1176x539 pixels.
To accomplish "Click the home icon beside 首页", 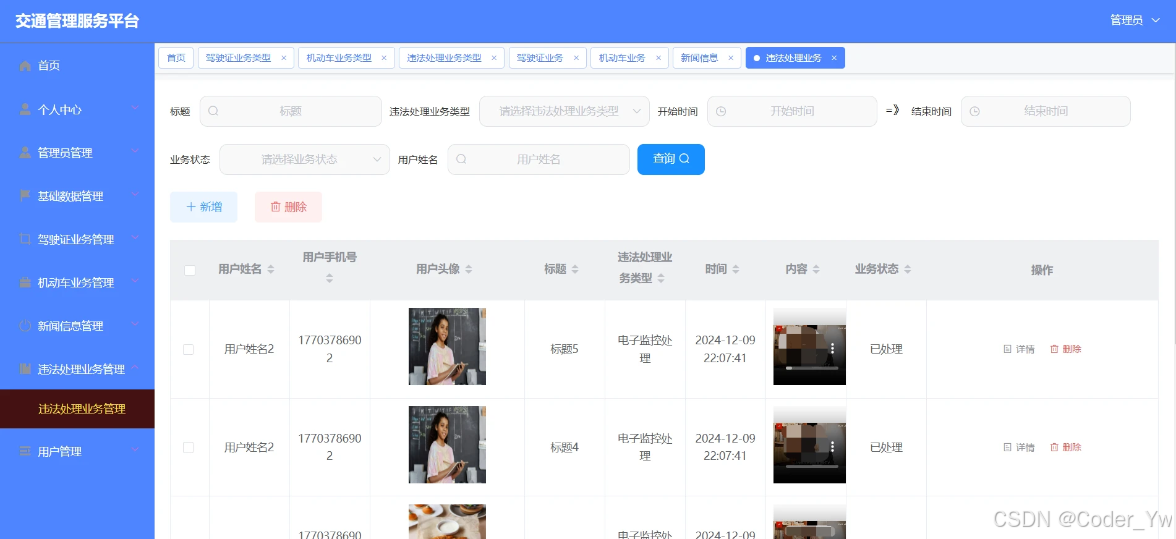I will pyautogui.click(x=26, y=66).
